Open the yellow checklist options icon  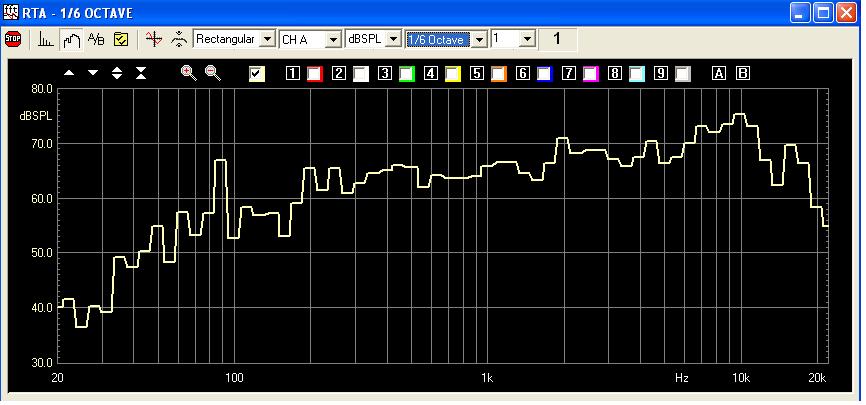pyautogui.click(x=121, y=39)
